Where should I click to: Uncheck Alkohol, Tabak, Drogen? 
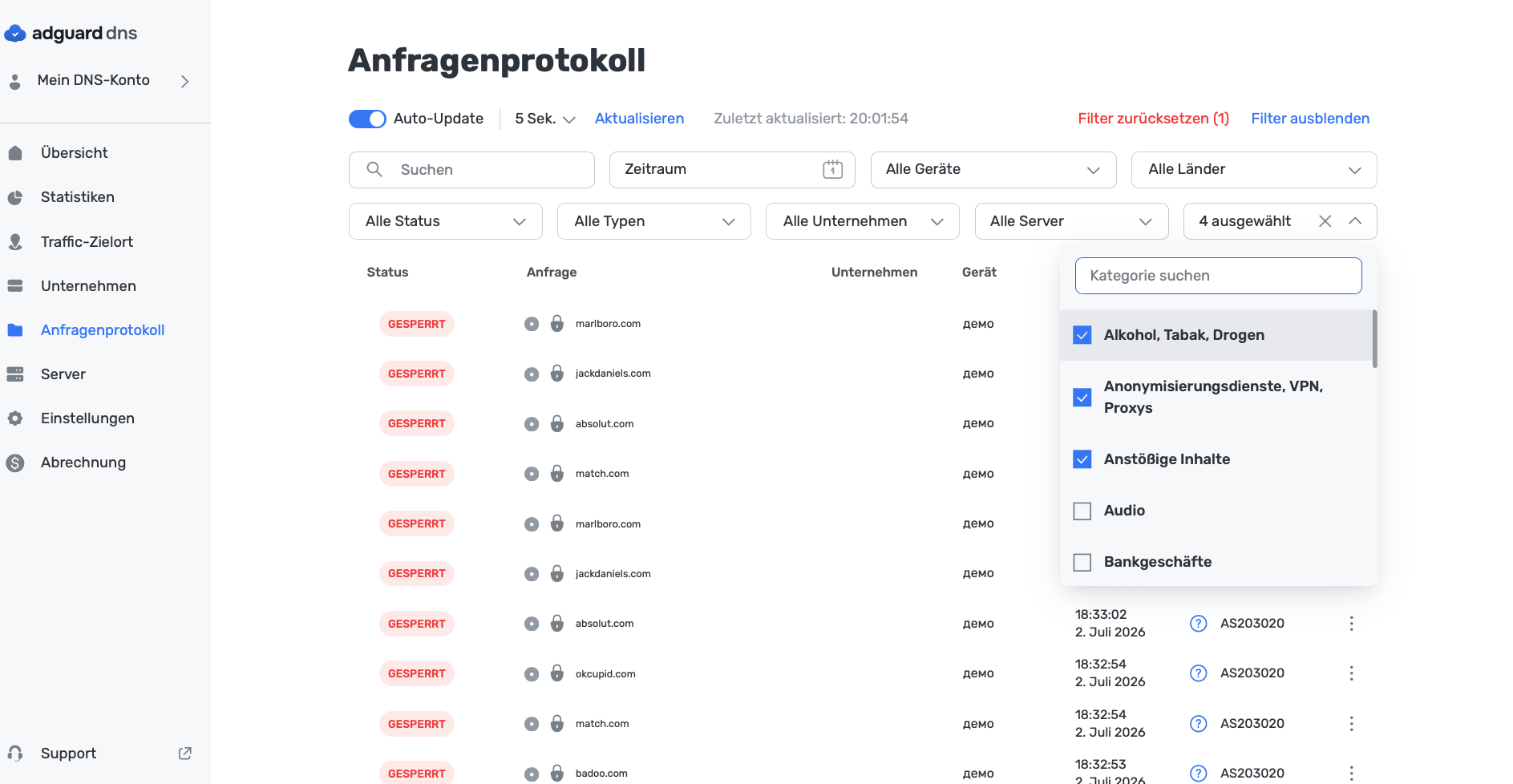point(1082,335)
